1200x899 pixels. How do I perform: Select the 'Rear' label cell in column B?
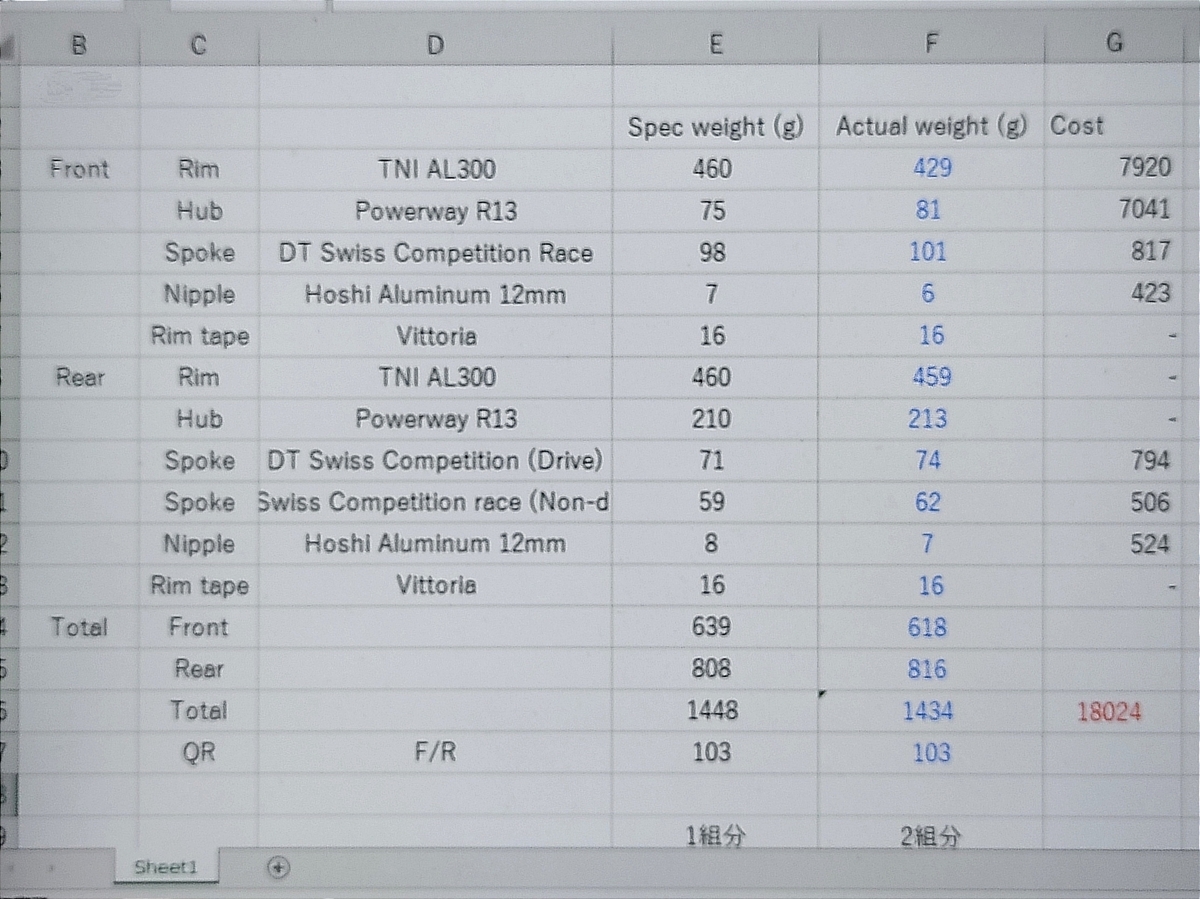(79, 378)
